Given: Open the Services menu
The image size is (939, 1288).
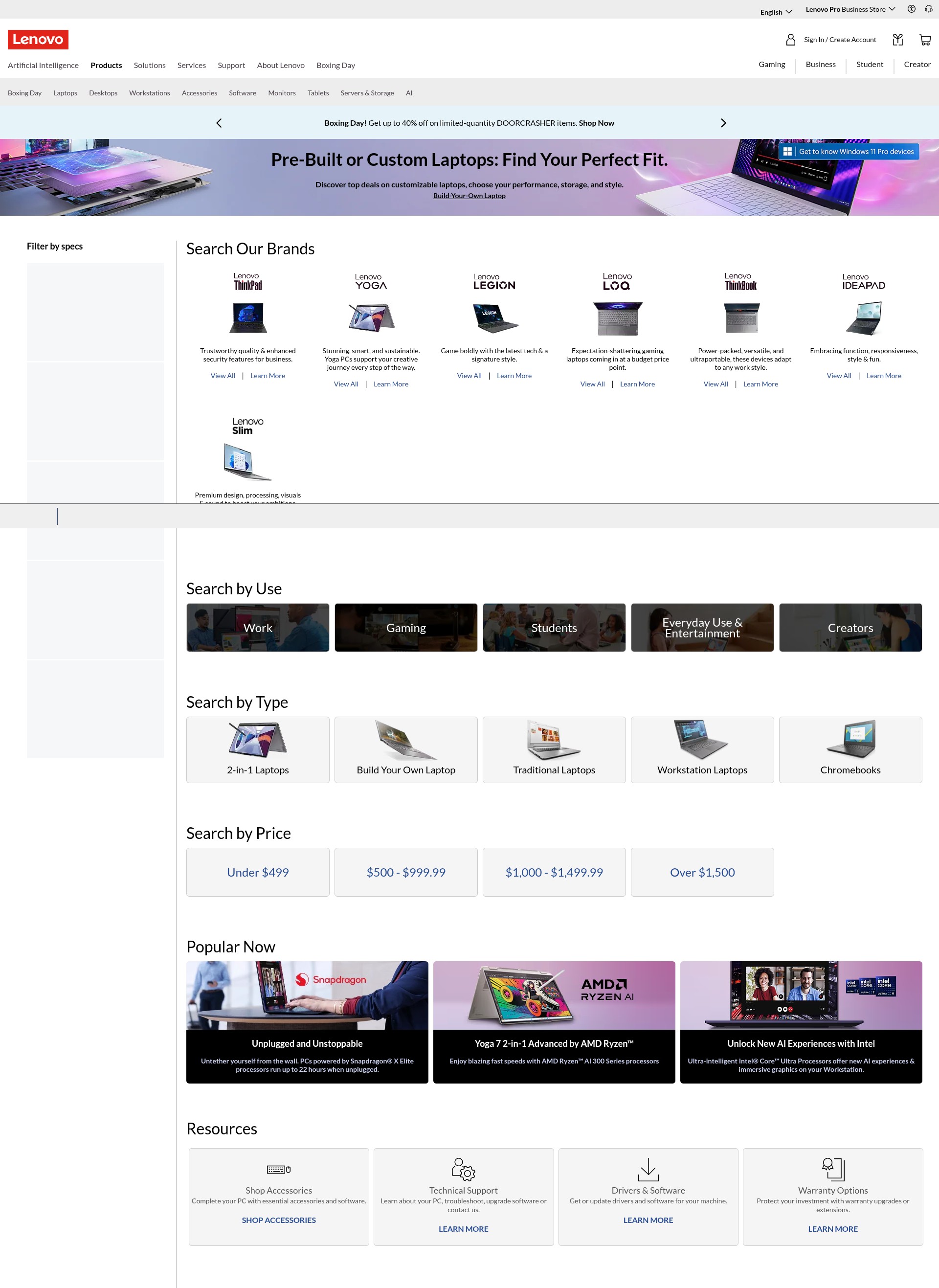Looking at the screenshot, I should pyautogui.click(x=192, y=66).
